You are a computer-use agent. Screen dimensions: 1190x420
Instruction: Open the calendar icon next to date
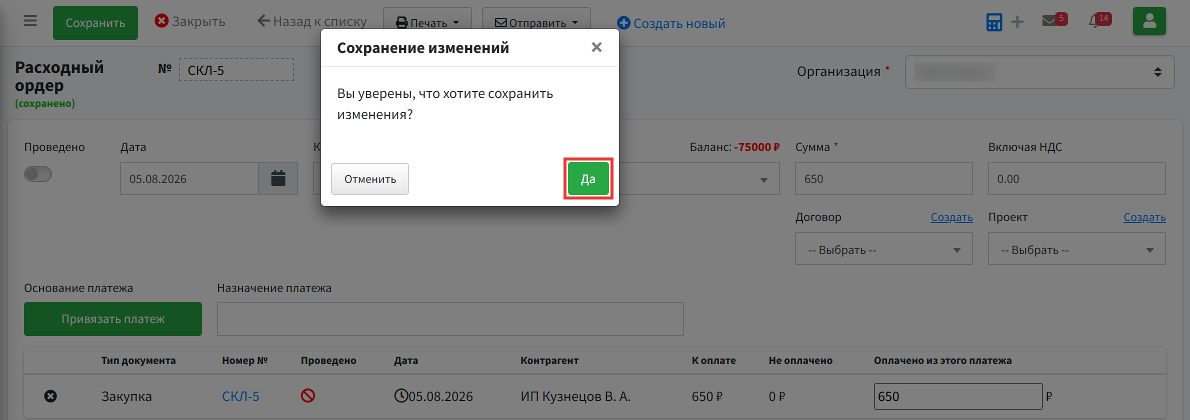coord(279,179)
